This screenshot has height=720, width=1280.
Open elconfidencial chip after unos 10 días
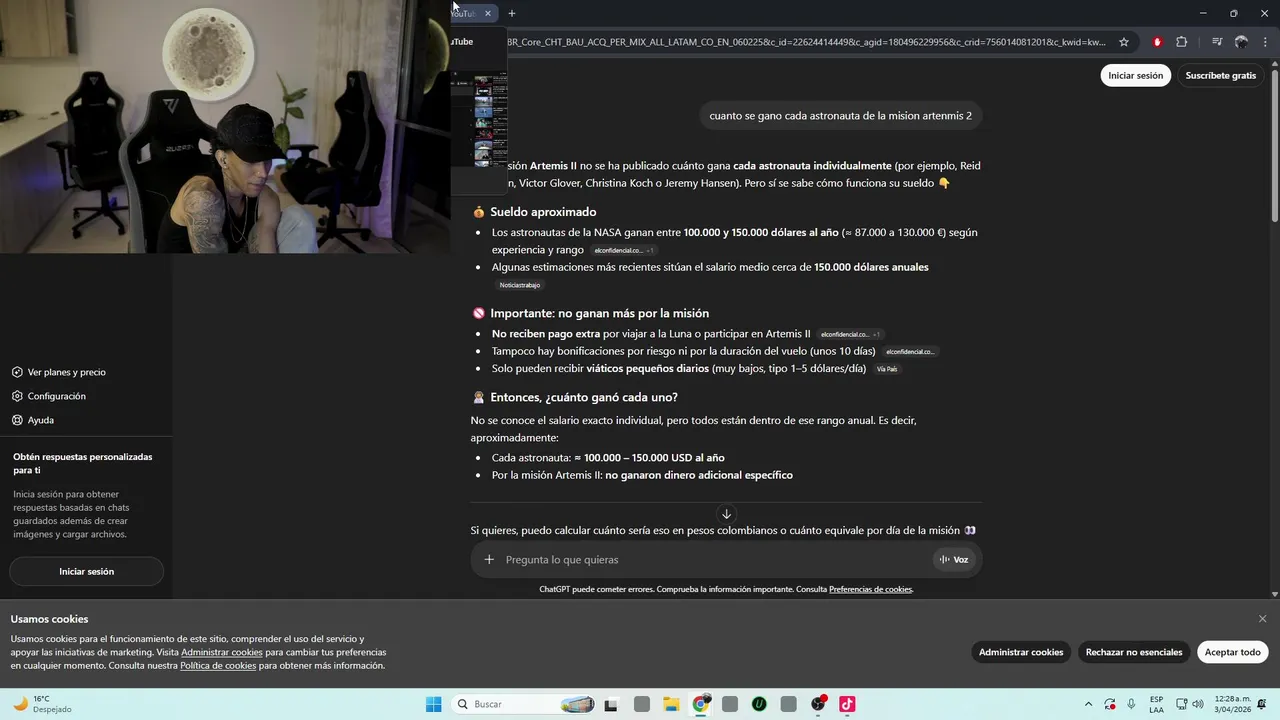910,352
